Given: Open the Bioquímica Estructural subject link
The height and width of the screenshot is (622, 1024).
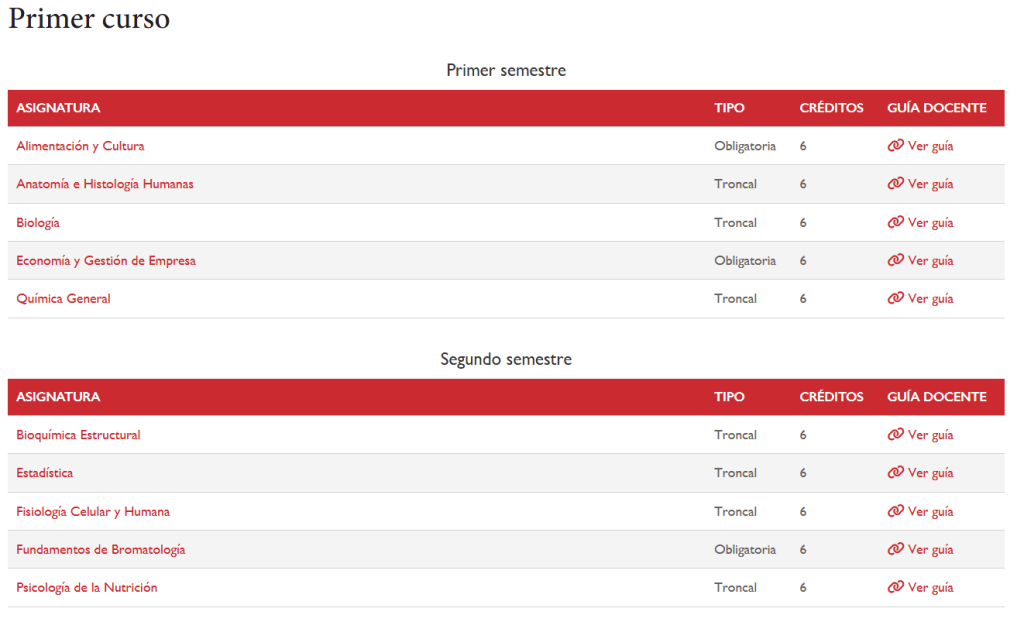Looking at the screenshot, I should click(x=78, y=434).
